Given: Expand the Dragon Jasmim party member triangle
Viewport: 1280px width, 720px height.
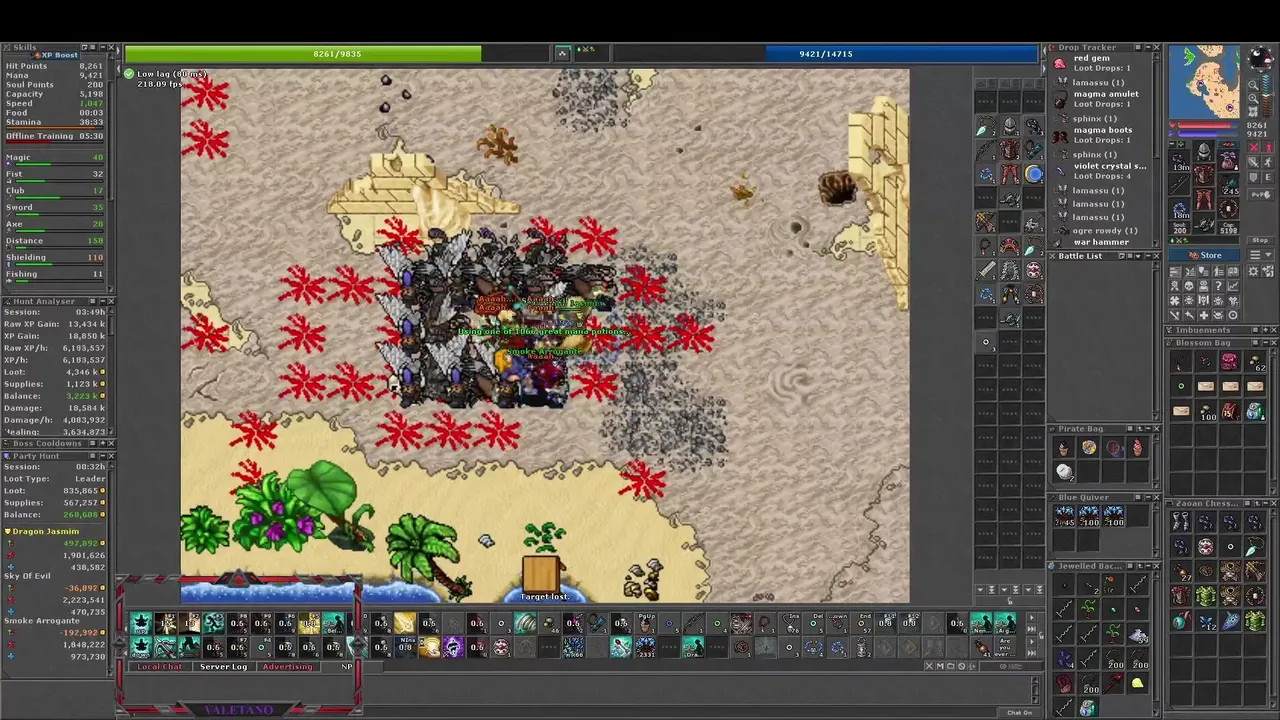Looking at the screenshot, I should 7,531.
